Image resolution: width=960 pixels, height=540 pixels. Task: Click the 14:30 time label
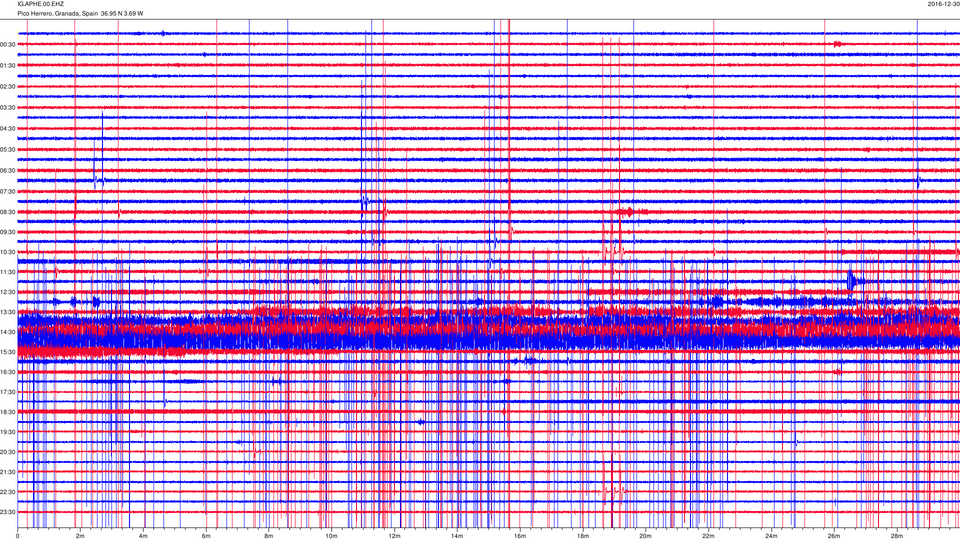8,332
